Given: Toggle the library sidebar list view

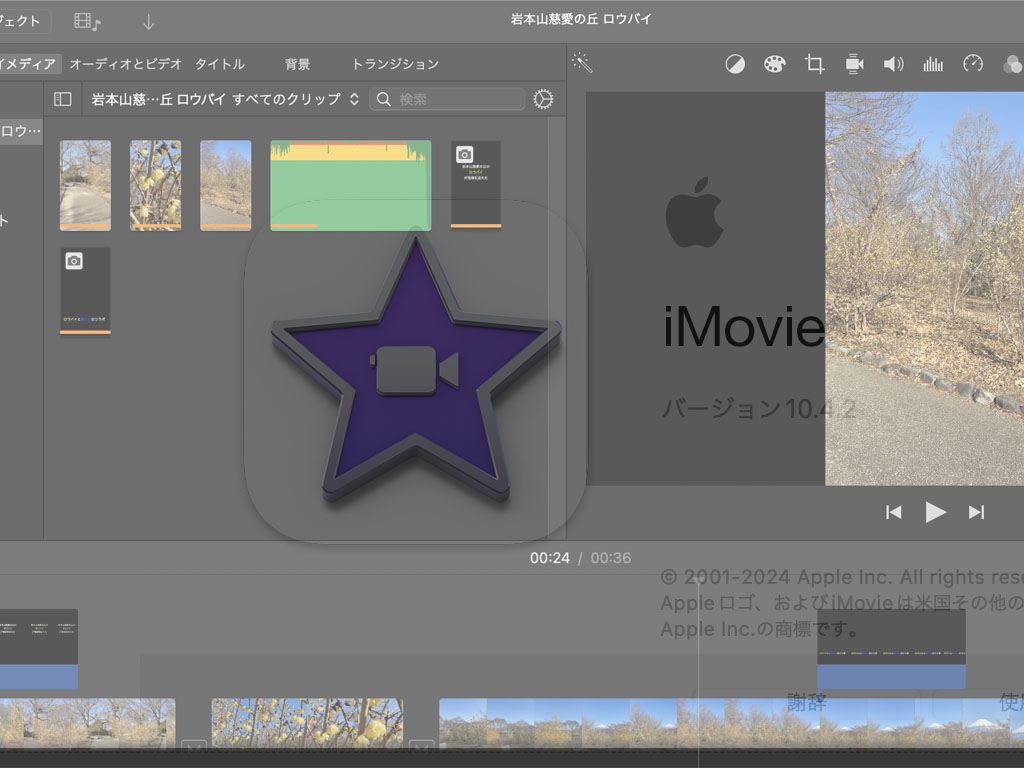Looking at the screenshot, I should point(63,99).
